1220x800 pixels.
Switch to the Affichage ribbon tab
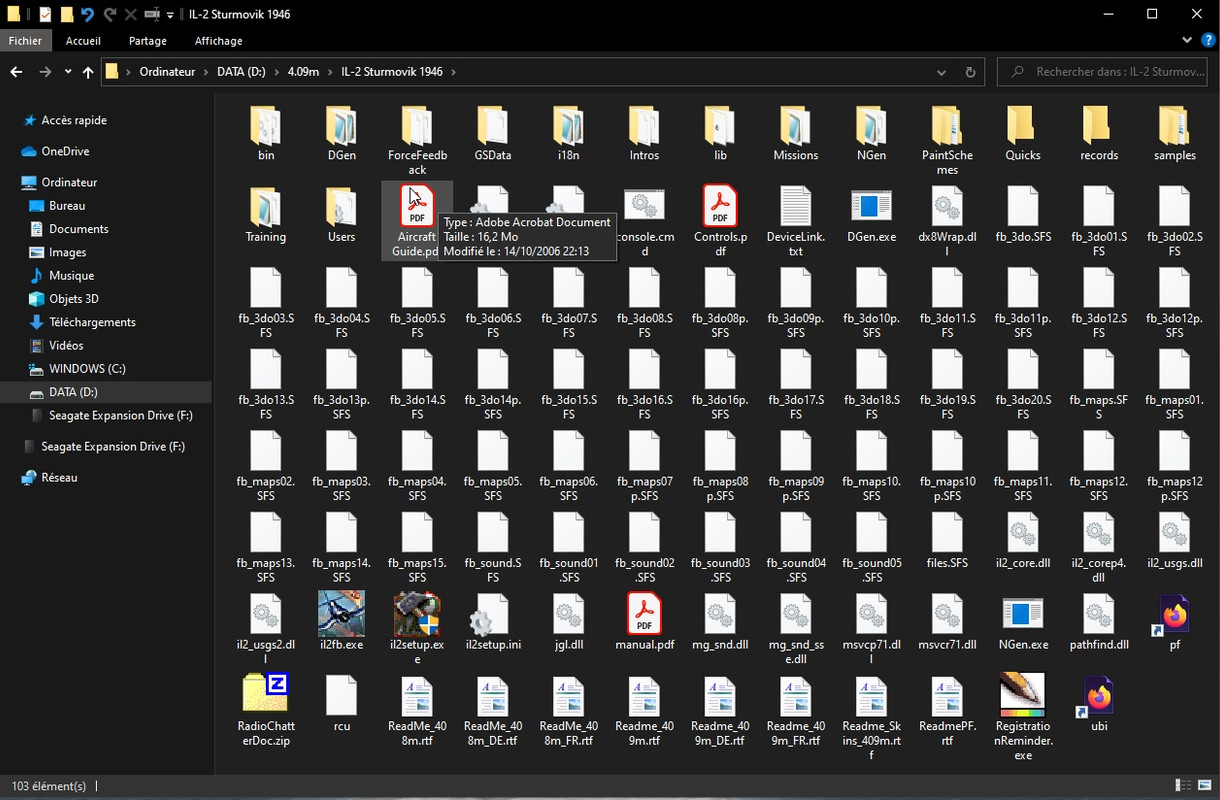pyautogui.click(x=218, y=41)
